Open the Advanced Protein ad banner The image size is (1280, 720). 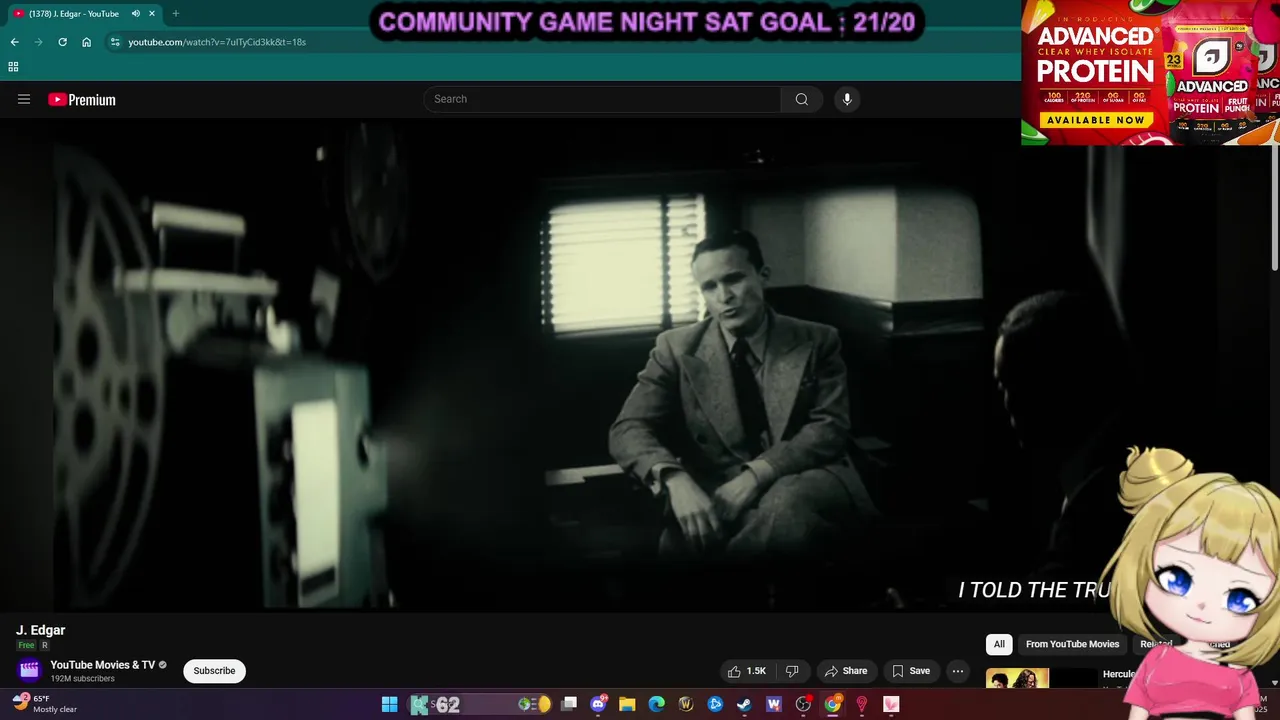(1150, 72)
